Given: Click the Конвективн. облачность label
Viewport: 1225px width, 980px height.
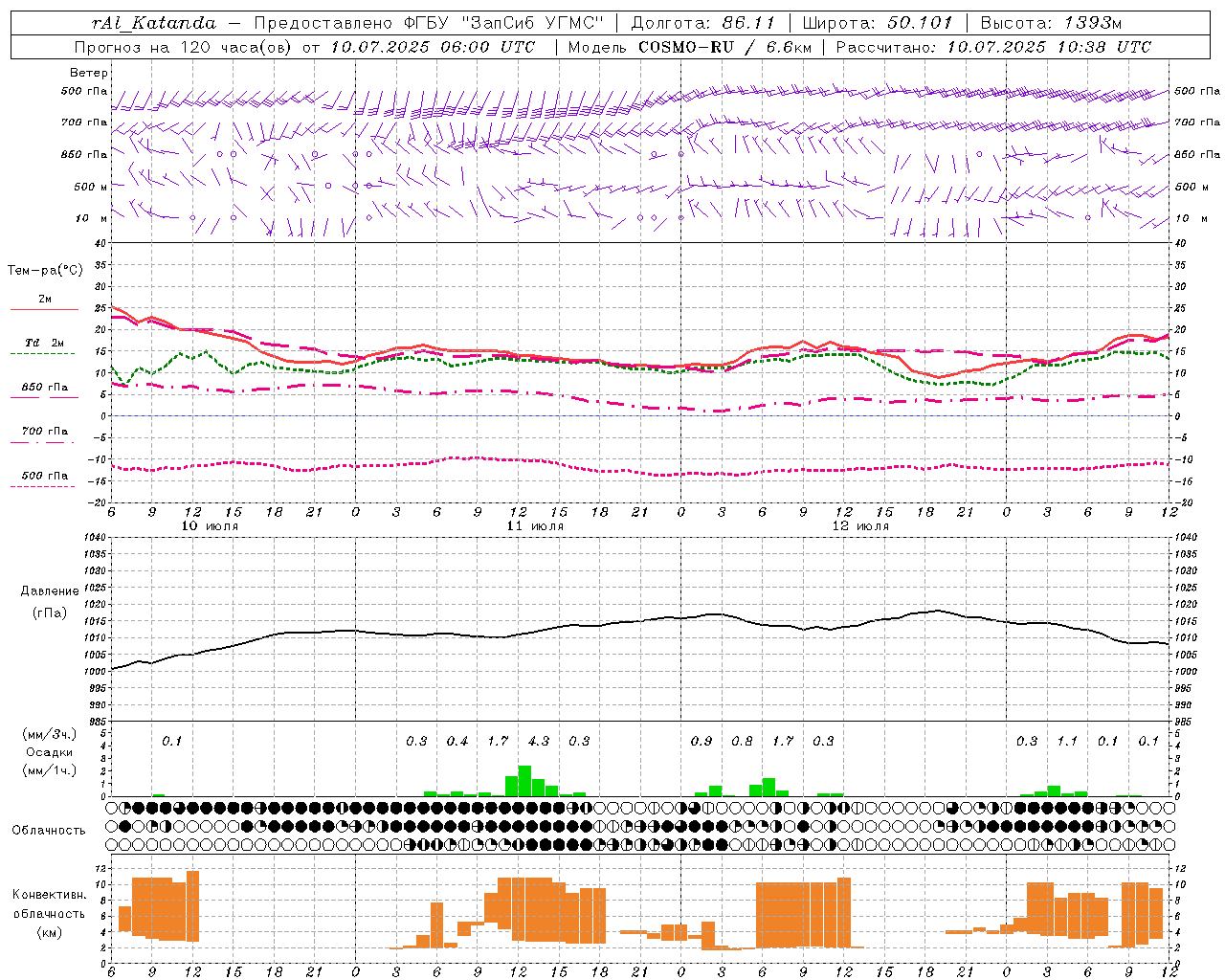Looking at the screenshot, I should [x=50, y=904].
